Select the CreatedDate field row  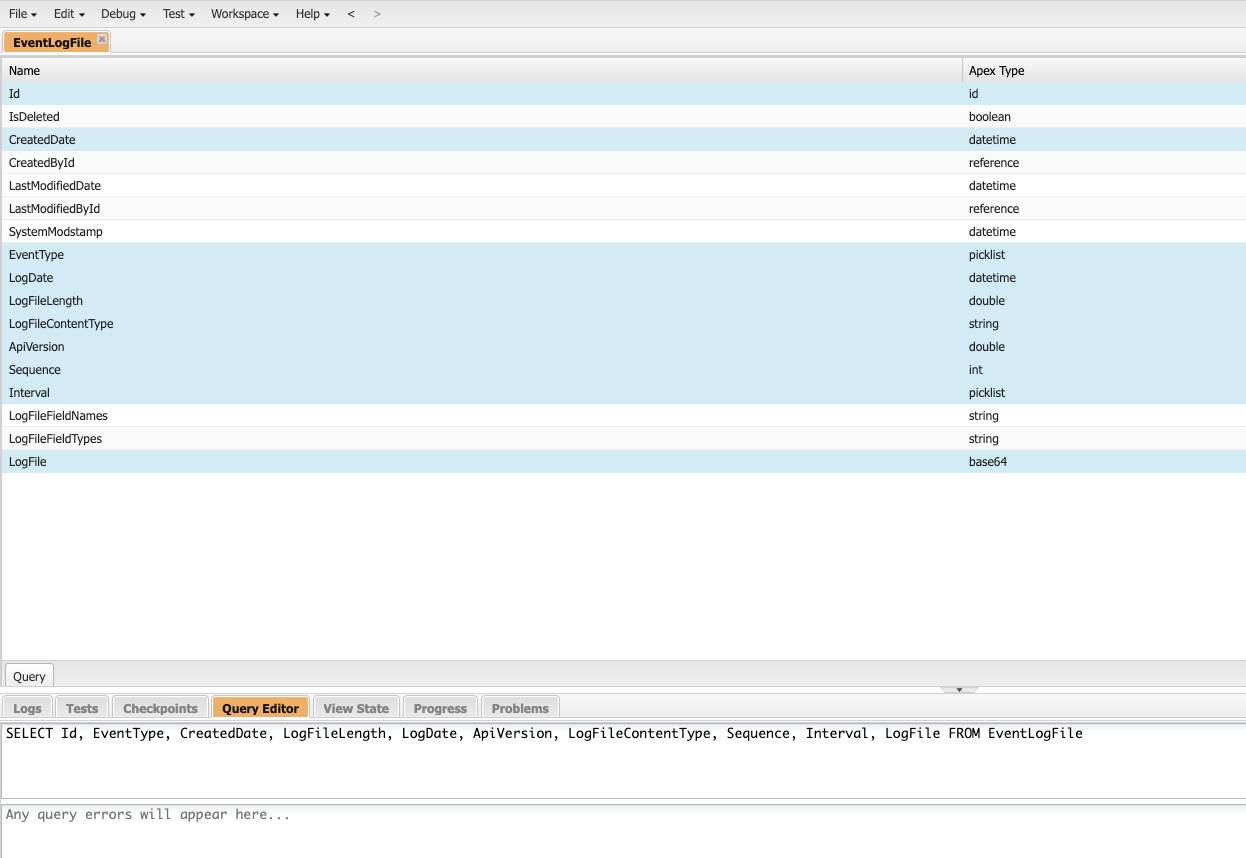point(623,140)
